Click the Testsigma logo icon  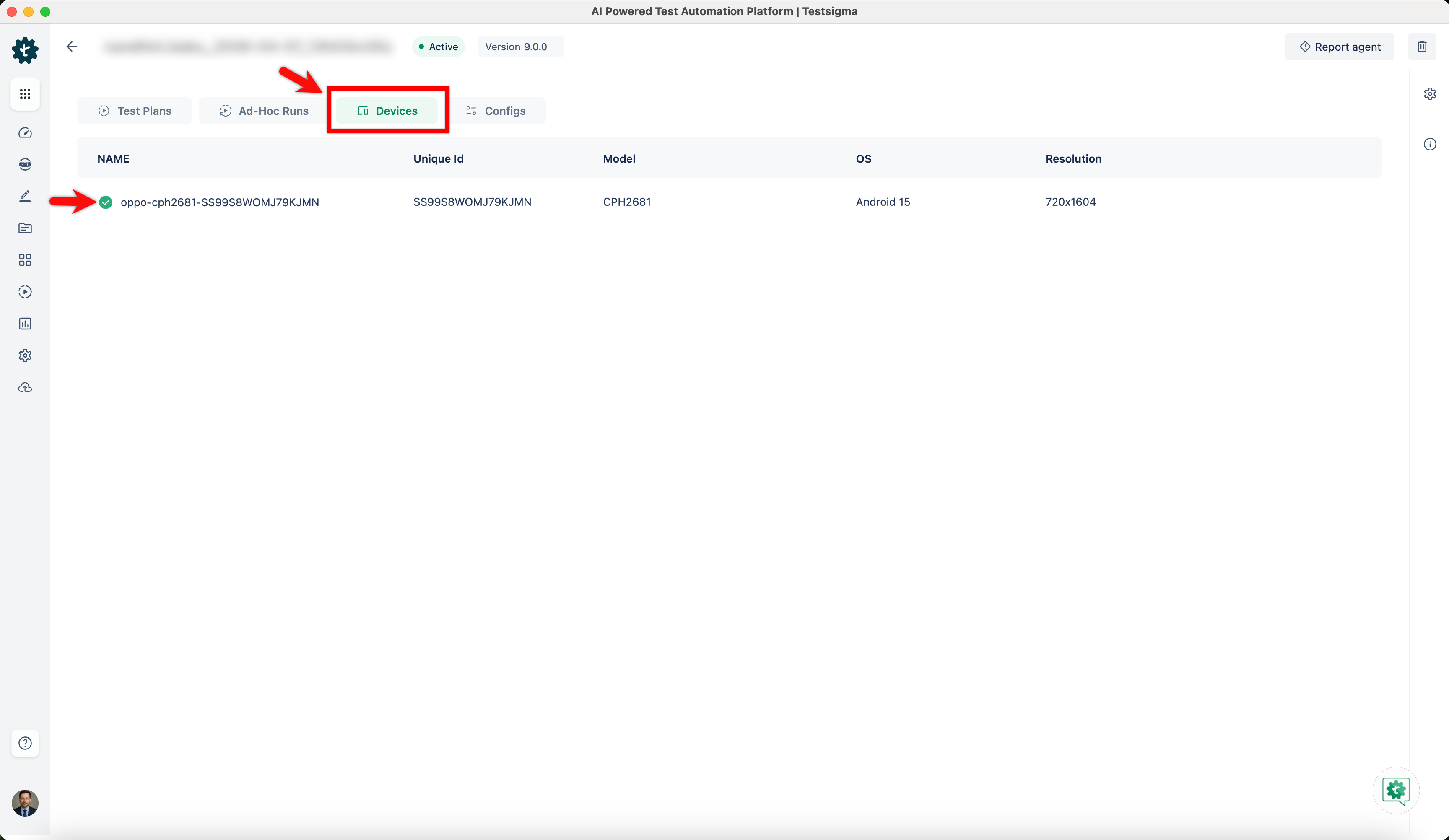(25, 50)
